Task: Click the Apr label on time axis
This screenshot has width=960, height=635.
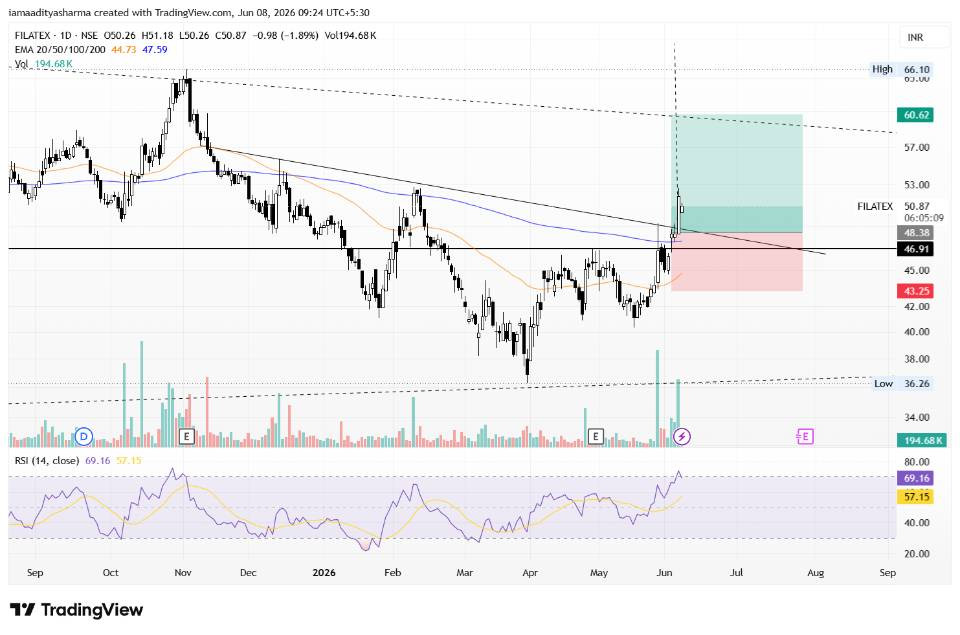Action: (530, 573)
